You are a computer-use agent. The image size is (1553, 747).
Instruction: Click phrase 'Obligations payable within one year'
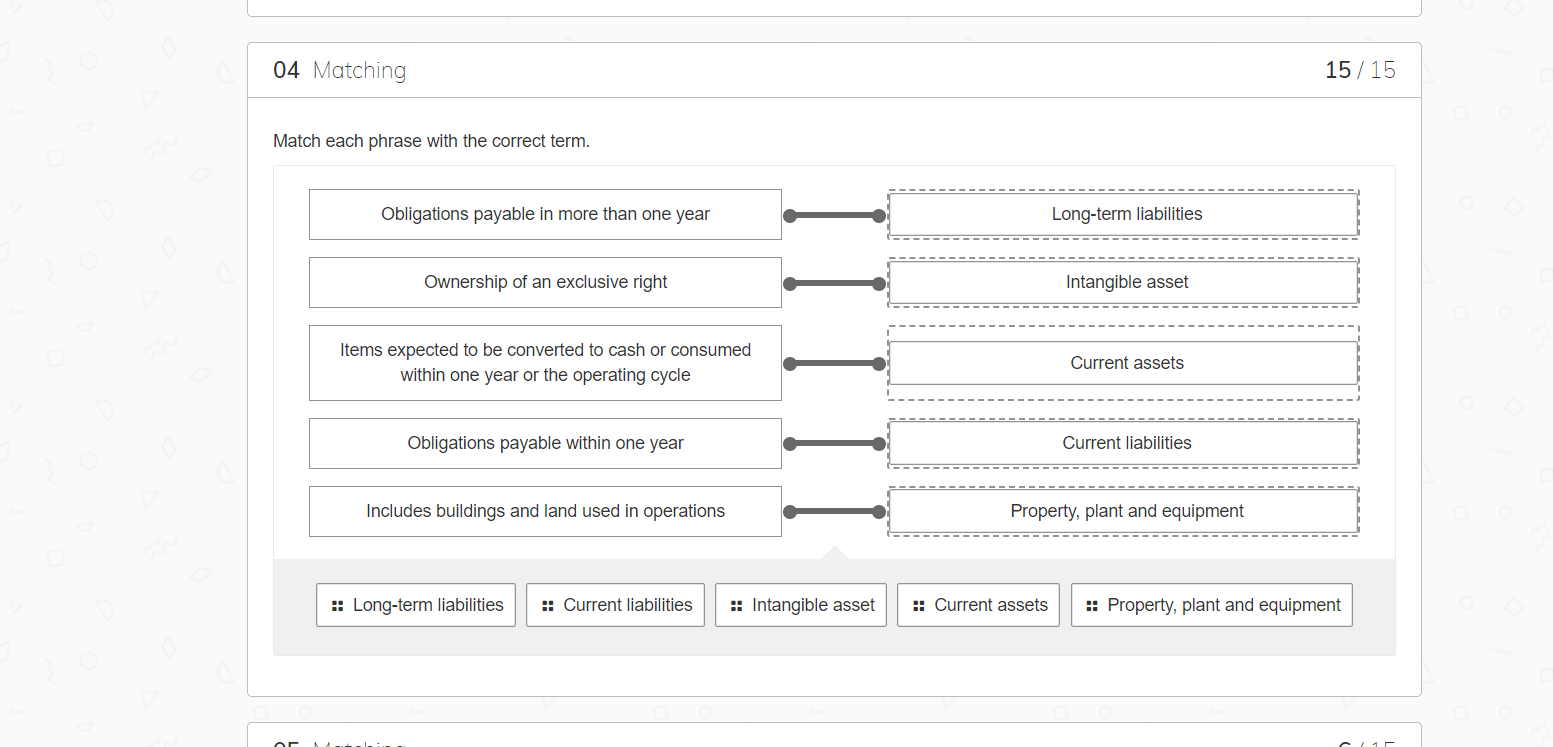[x=545, y=443]
